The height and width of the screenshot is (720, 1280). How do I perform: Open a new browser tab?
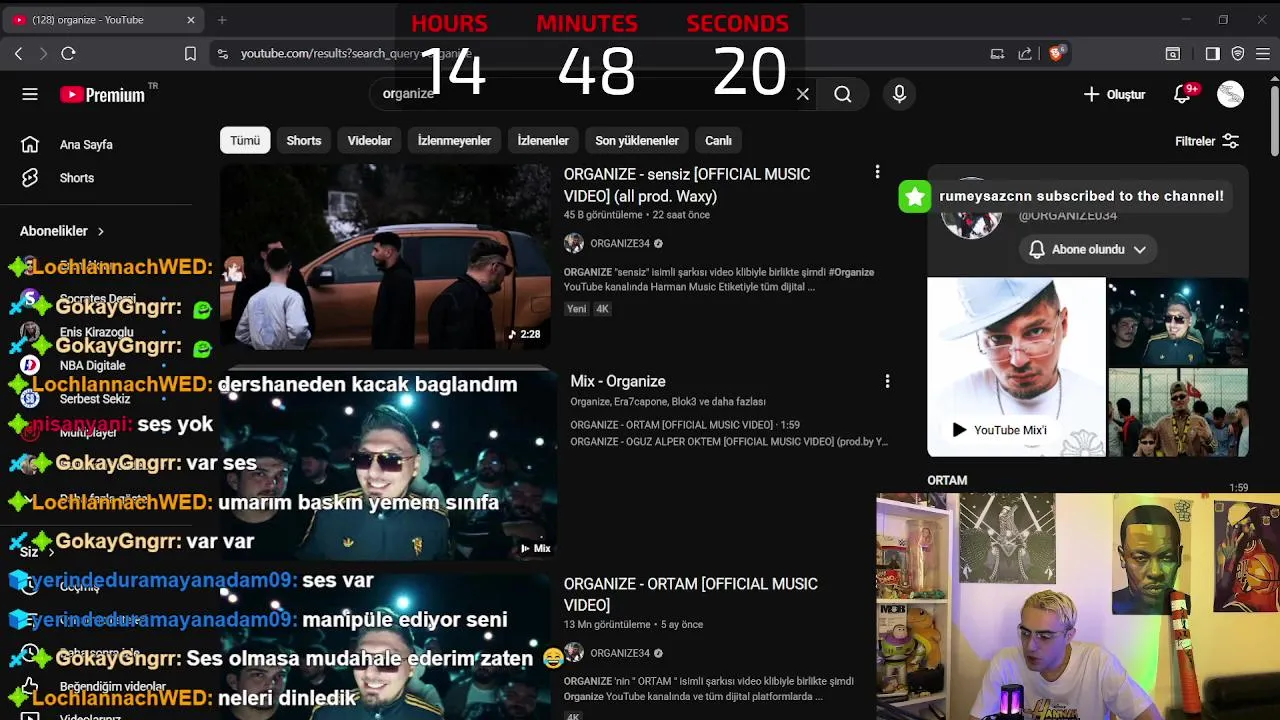tap(222, 19)
